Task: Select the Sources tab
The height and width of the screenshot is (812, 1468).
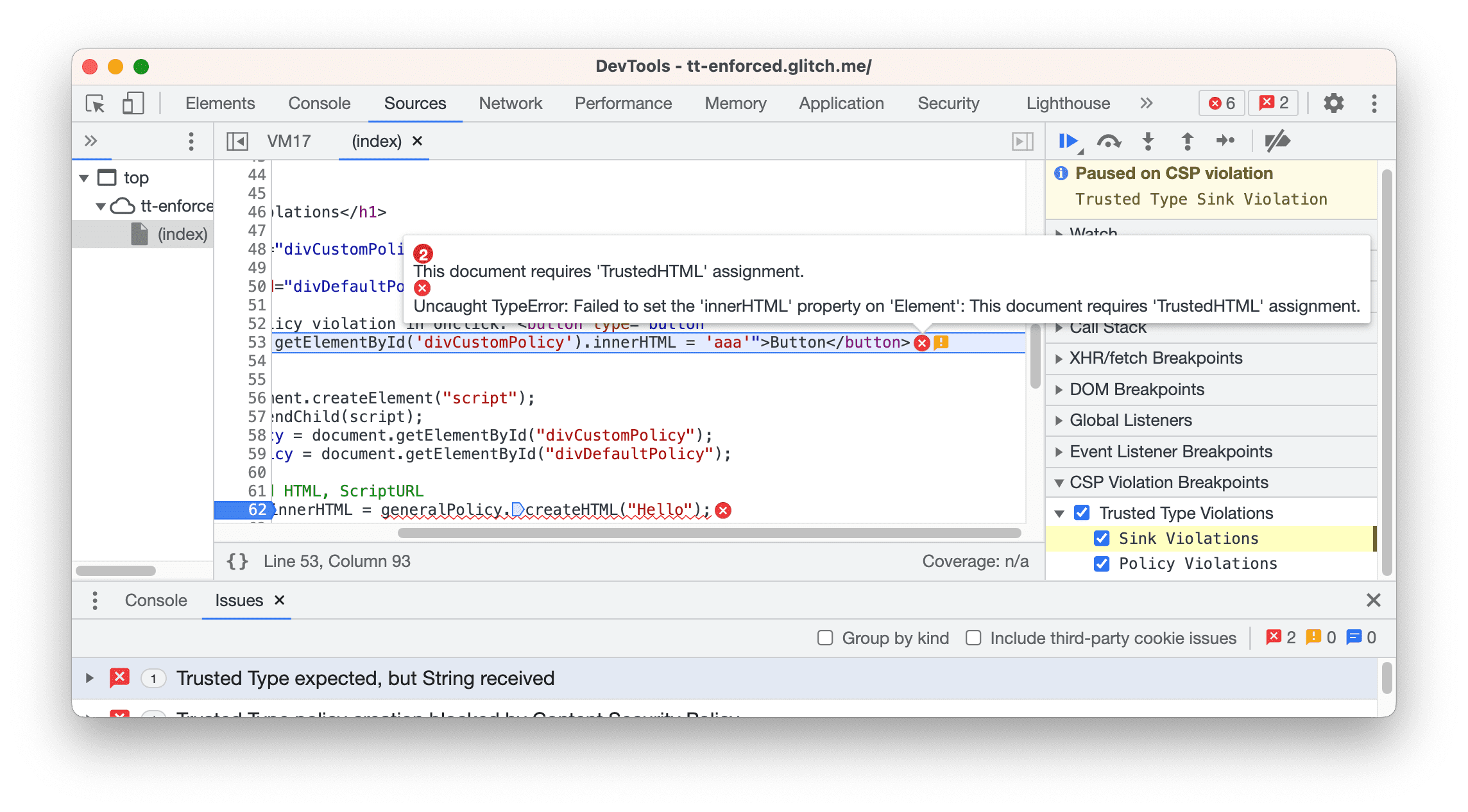Action: click(413, 103)
